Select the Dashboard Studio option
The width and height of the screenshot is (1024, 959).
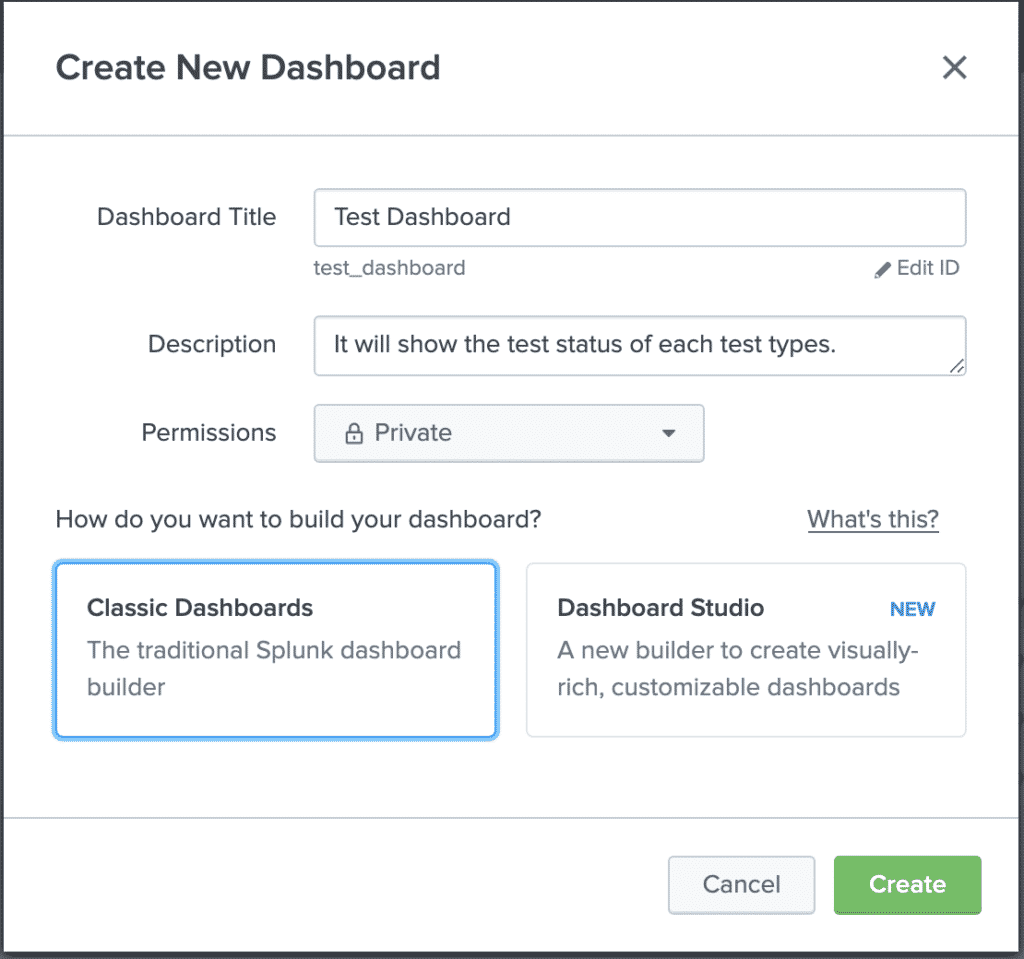(x=745, y=649)
